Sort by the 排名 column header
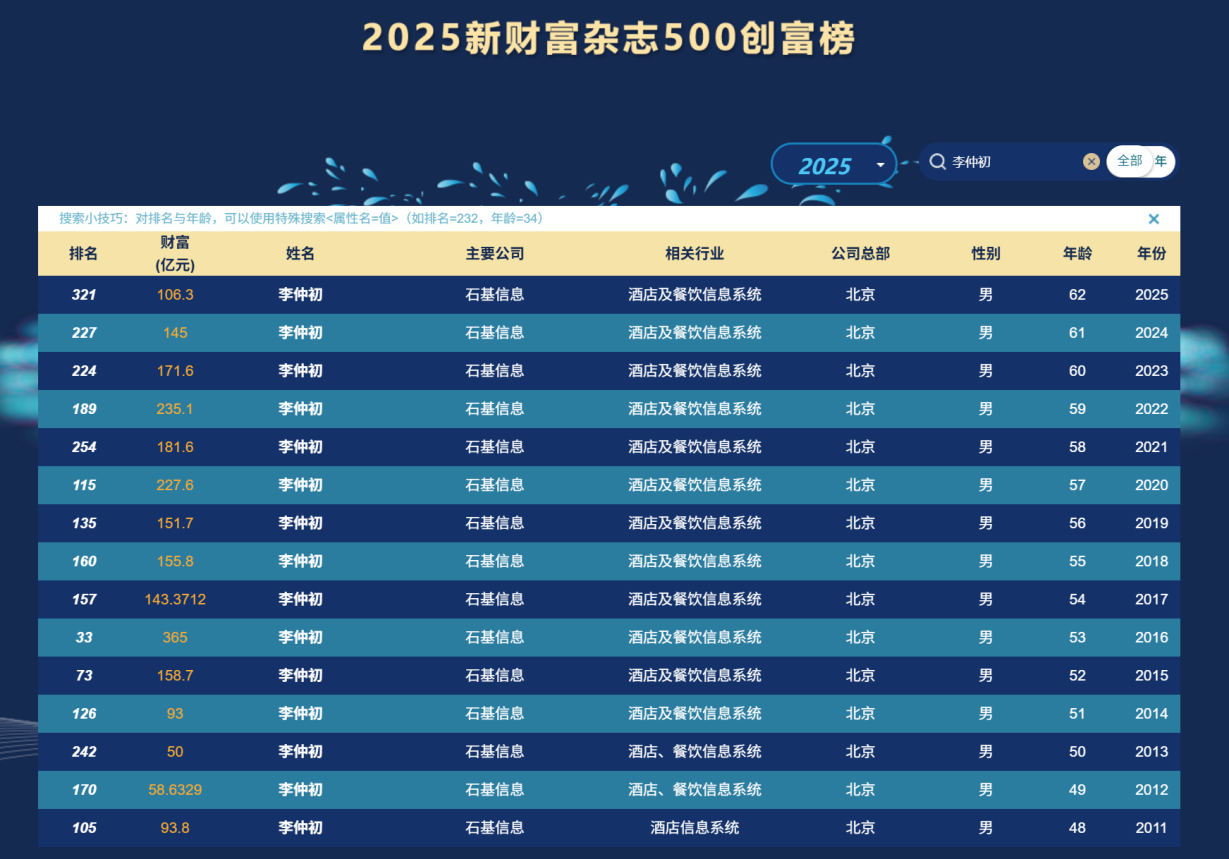Screen dimensions: 1229x859 (84, 254)
